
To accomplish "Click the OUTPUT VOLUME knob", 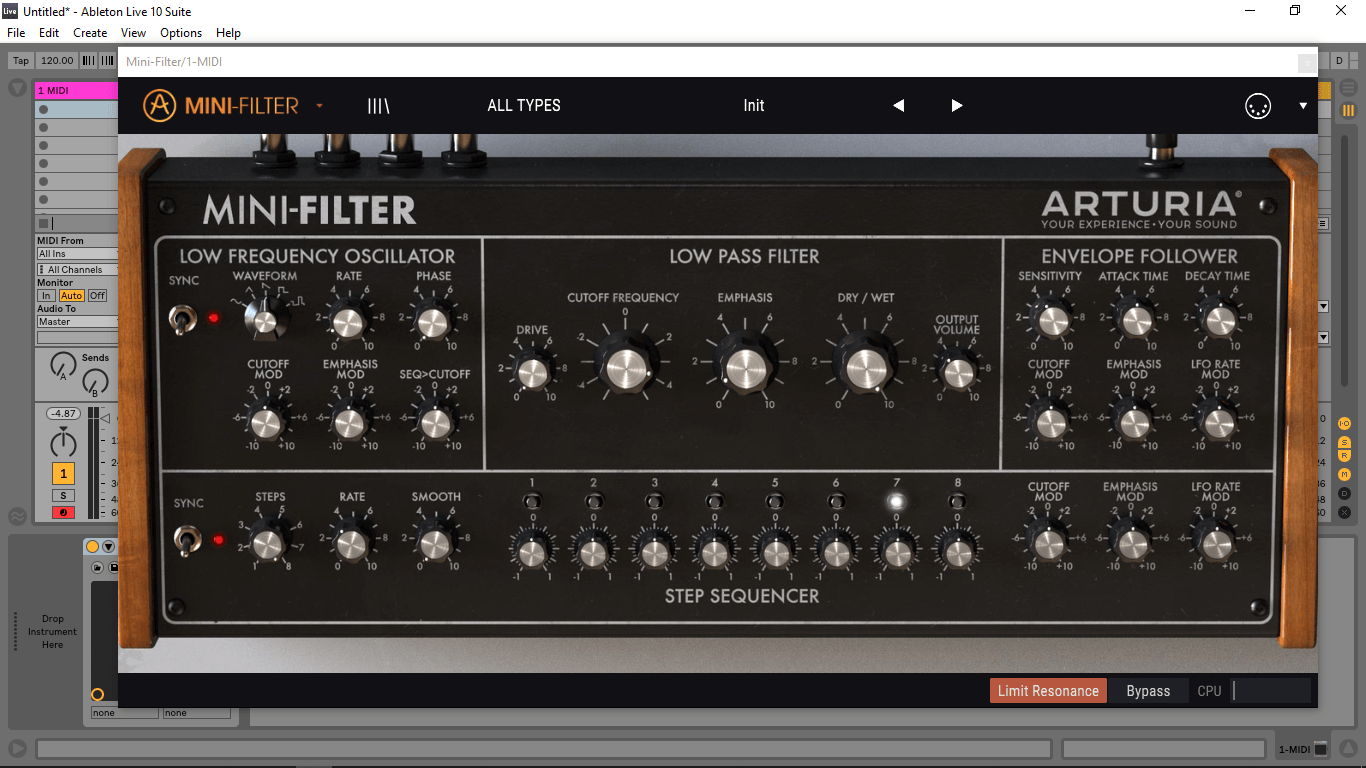I will 958,373.
